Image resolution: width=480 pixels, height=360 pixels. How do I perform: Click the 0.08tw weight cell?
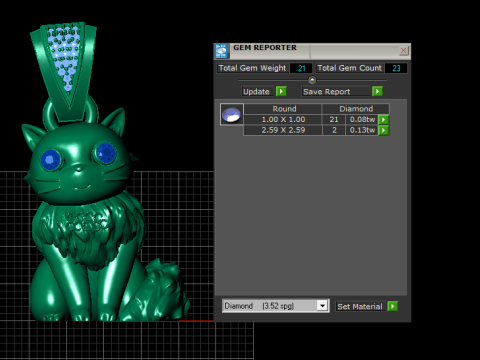tap(362, 119)
